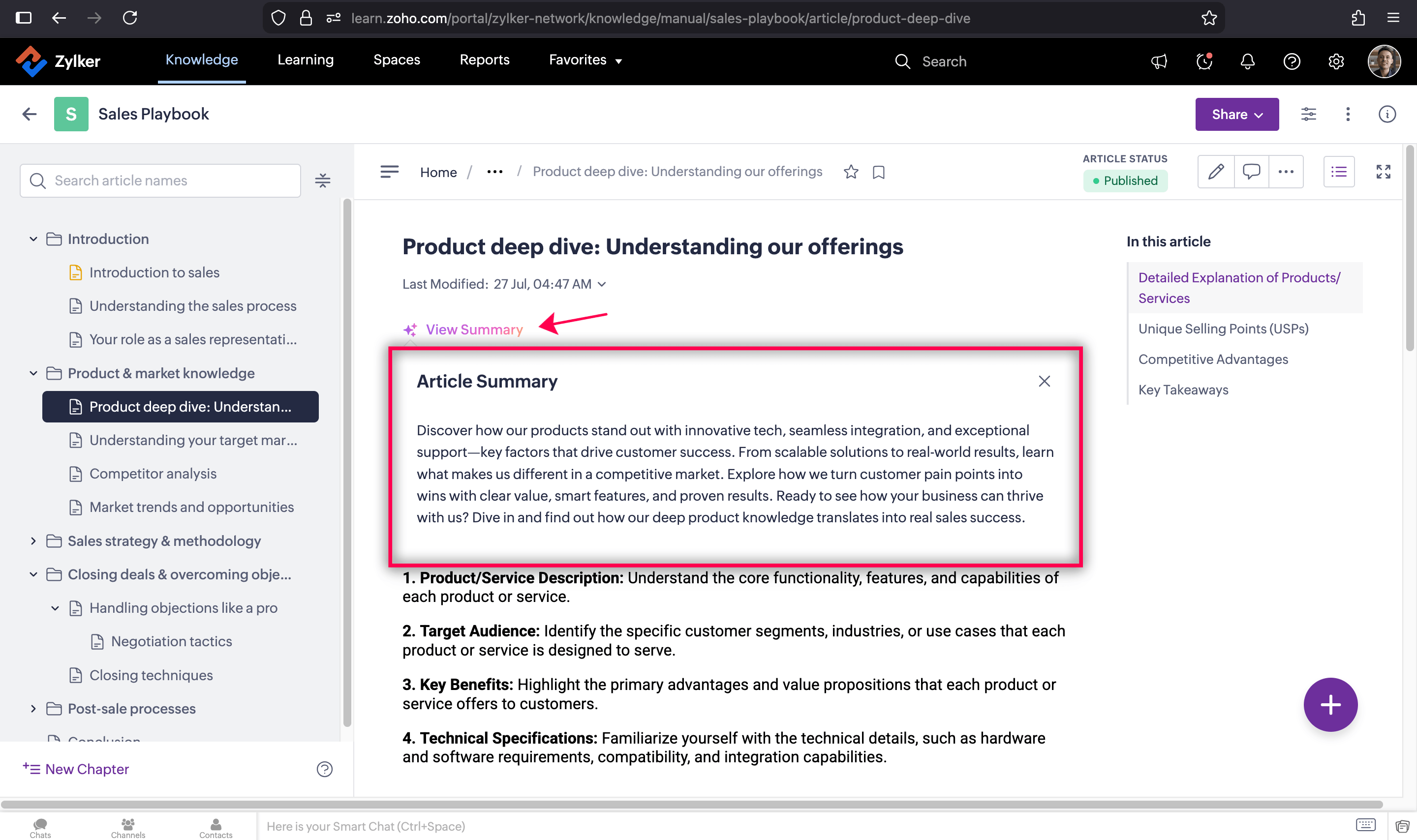Mark article as favorite with star icon
This screenshot has height=840, width=1417.
(851, 172)
